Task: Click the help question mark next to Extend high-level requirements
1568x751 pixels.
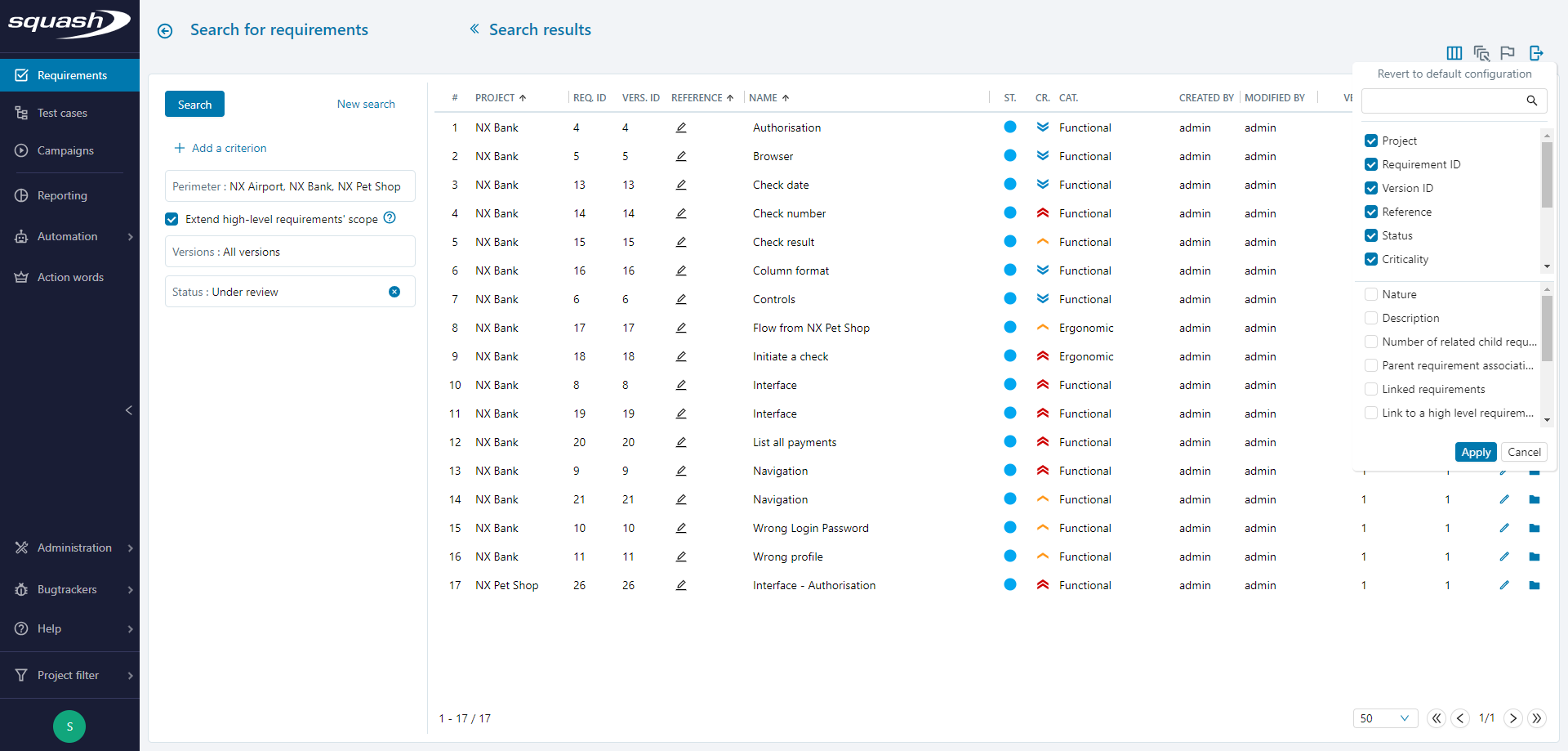Action: click(390, 218)
